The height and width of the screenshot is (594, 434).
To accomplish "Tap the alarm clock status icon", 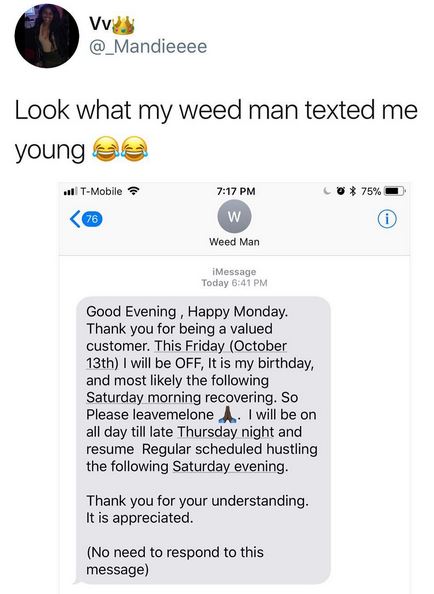I will tap(341, 191).
